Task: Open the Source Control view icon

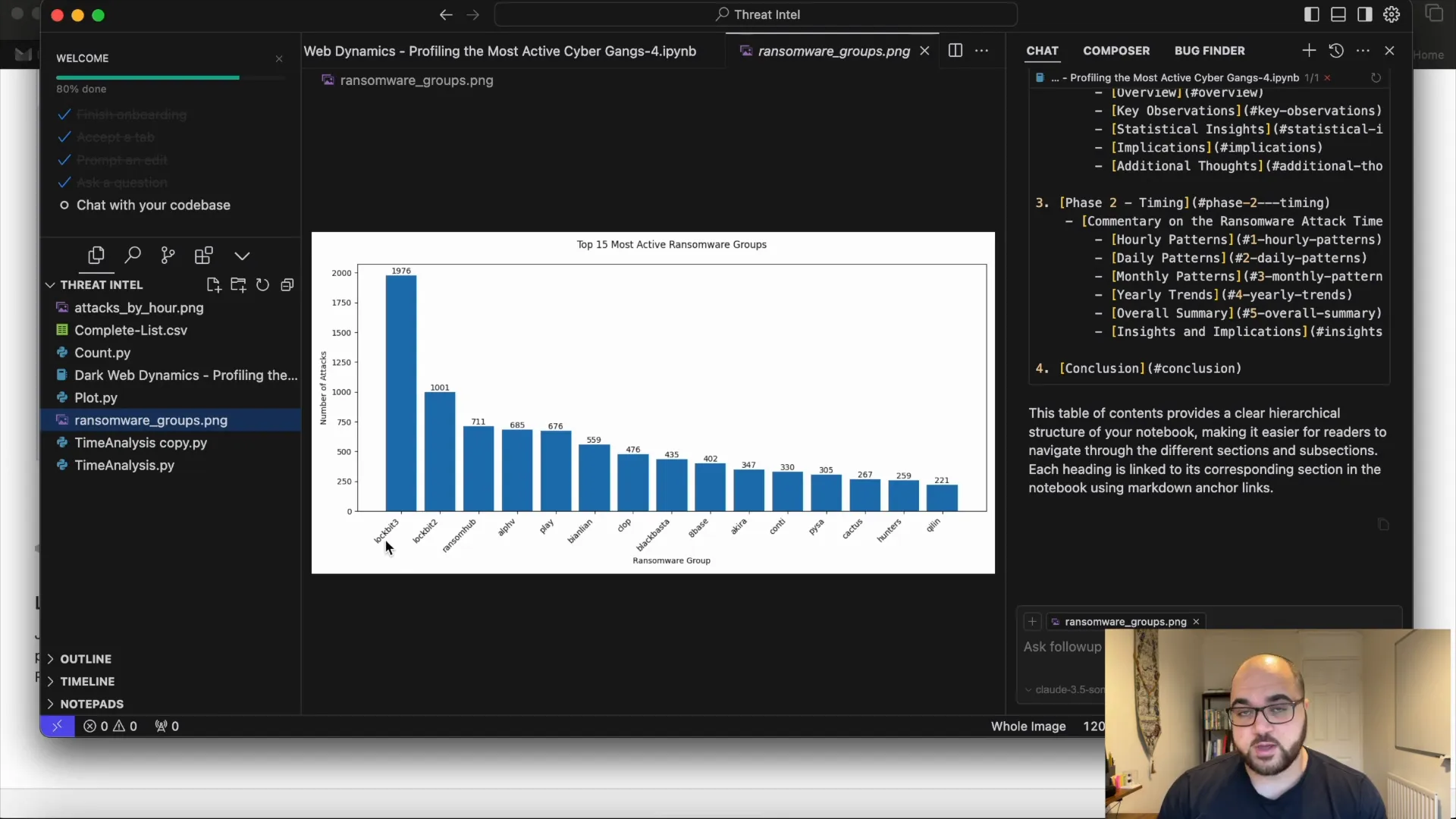Action: [168, 256]
